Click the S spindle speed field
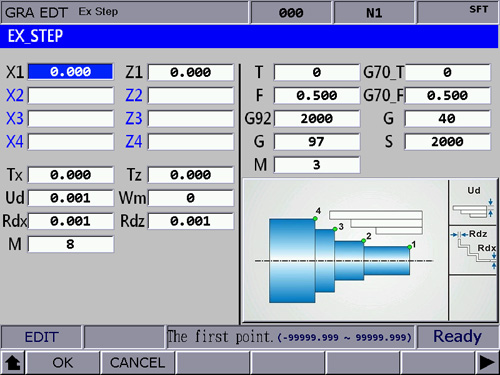The image size is (500, 375). (x=448, y=142)
